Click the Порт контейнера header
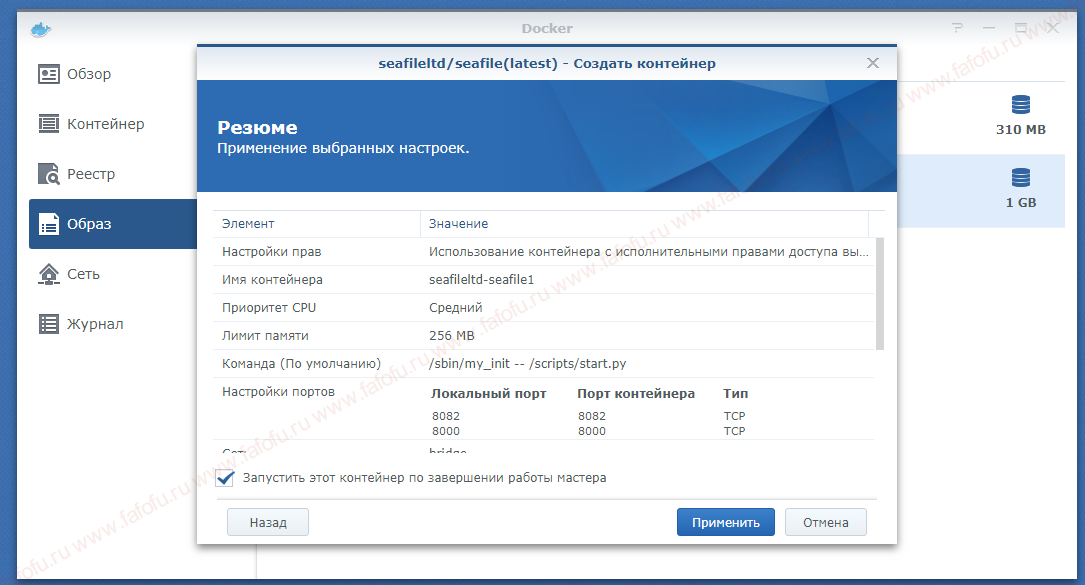 636,393
